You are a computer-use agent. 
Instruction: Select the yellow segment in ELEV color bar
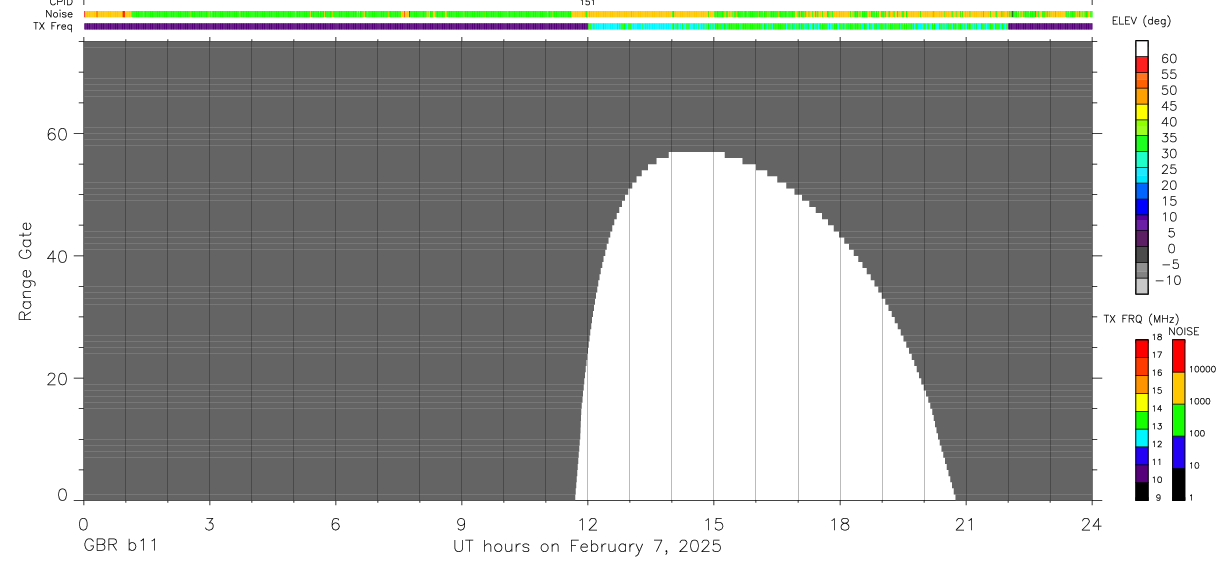tap(1142, 112)
